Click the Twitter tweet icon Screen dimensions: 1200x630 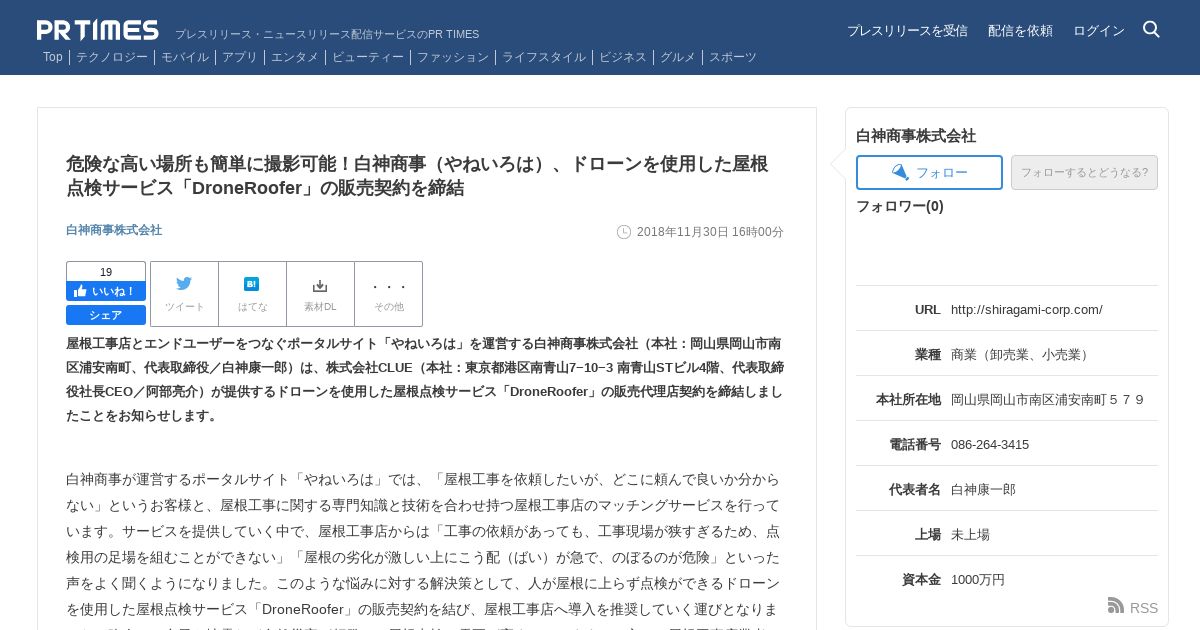pos(184,284)
